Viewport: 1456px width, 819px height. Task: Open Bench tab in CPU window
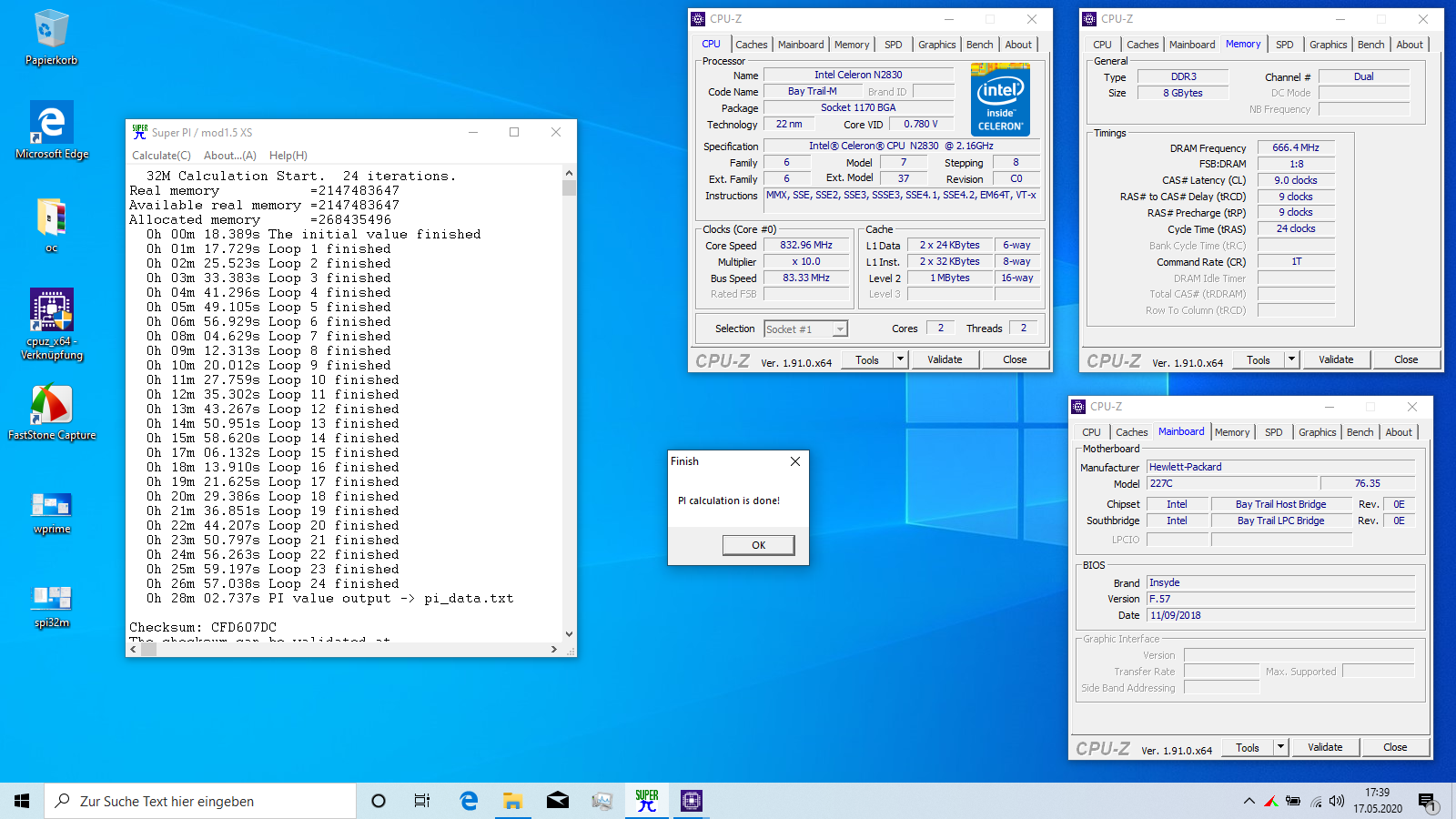pyautogui.click(x=980, y=45)
